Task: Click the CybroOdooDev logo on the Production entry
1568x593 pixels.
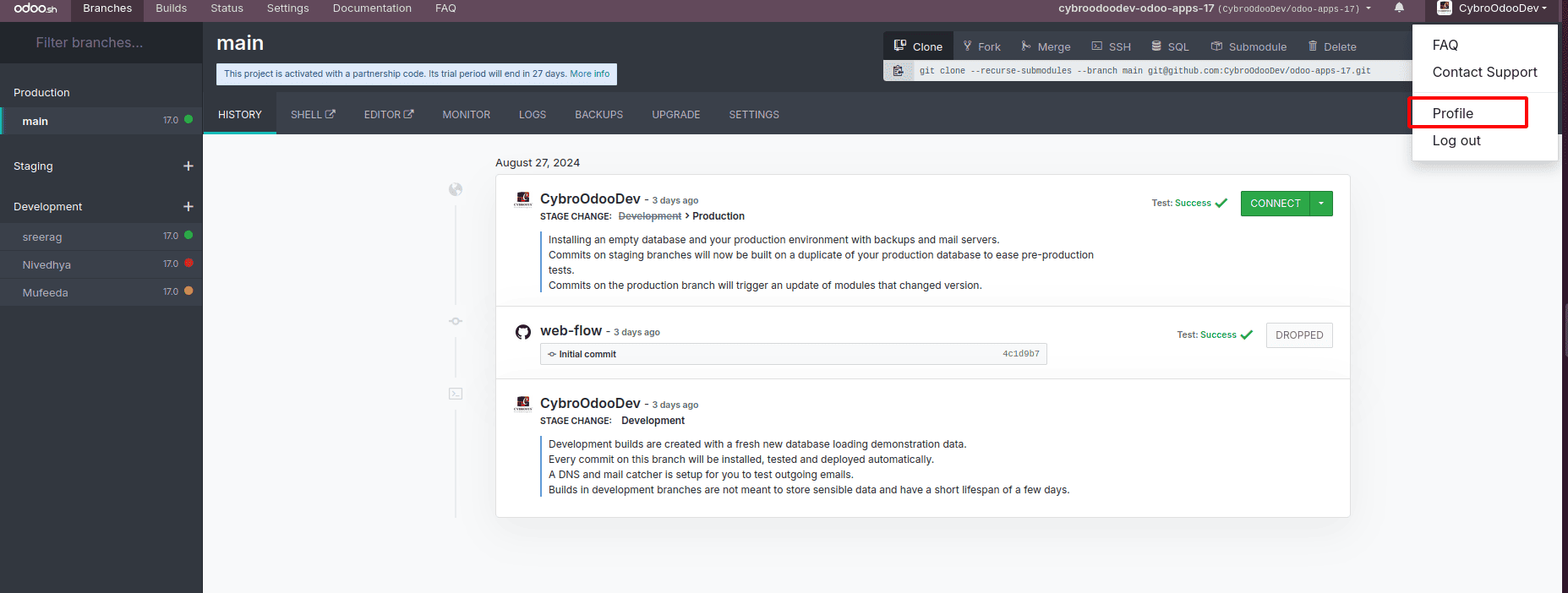Action: pos(523,199)
